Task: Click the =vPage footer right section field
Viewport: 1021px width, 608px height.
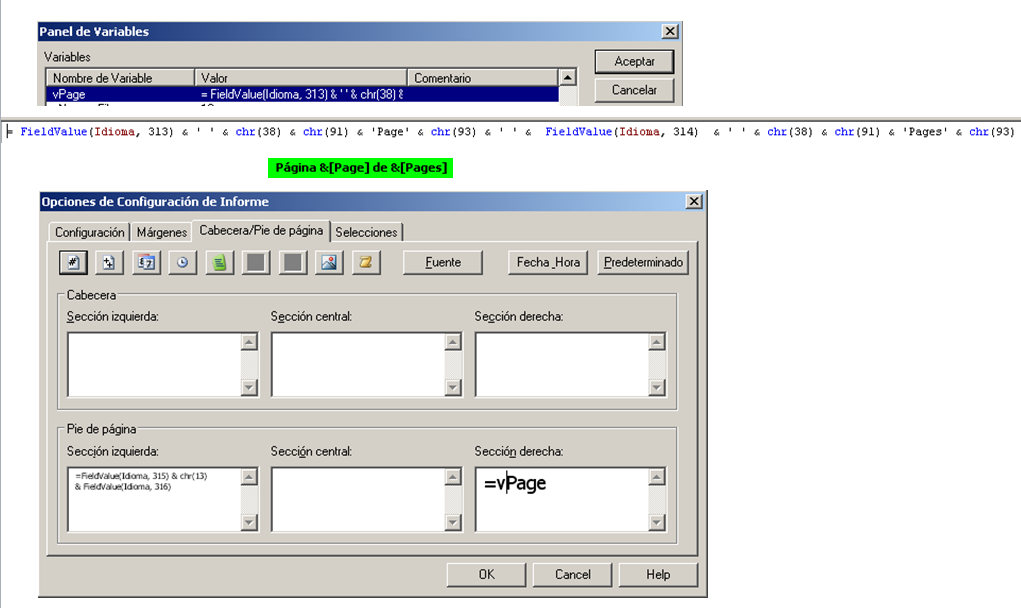Action: point(562,499)
